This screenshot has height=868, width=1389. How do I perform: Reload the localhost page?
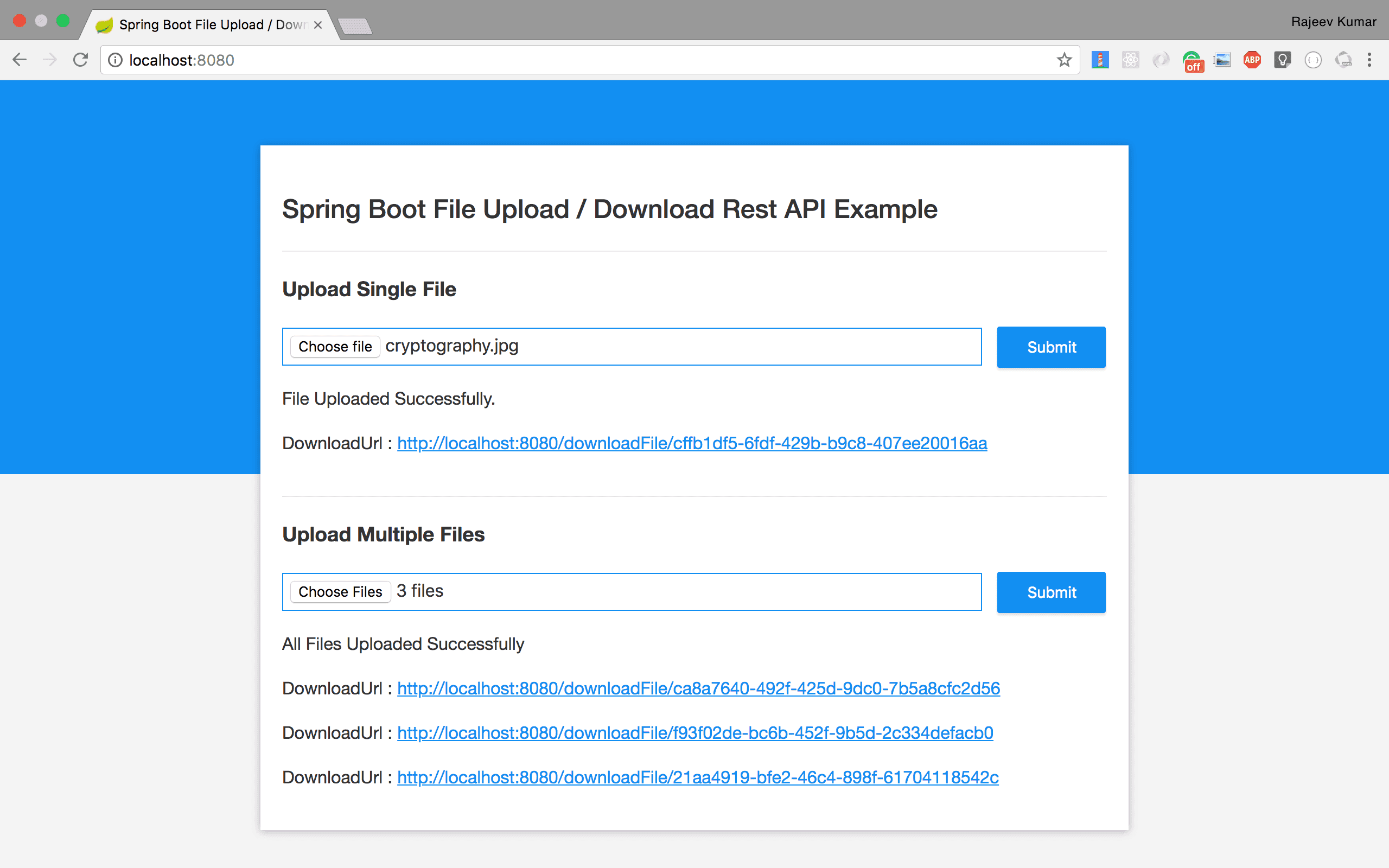[81, 60]
